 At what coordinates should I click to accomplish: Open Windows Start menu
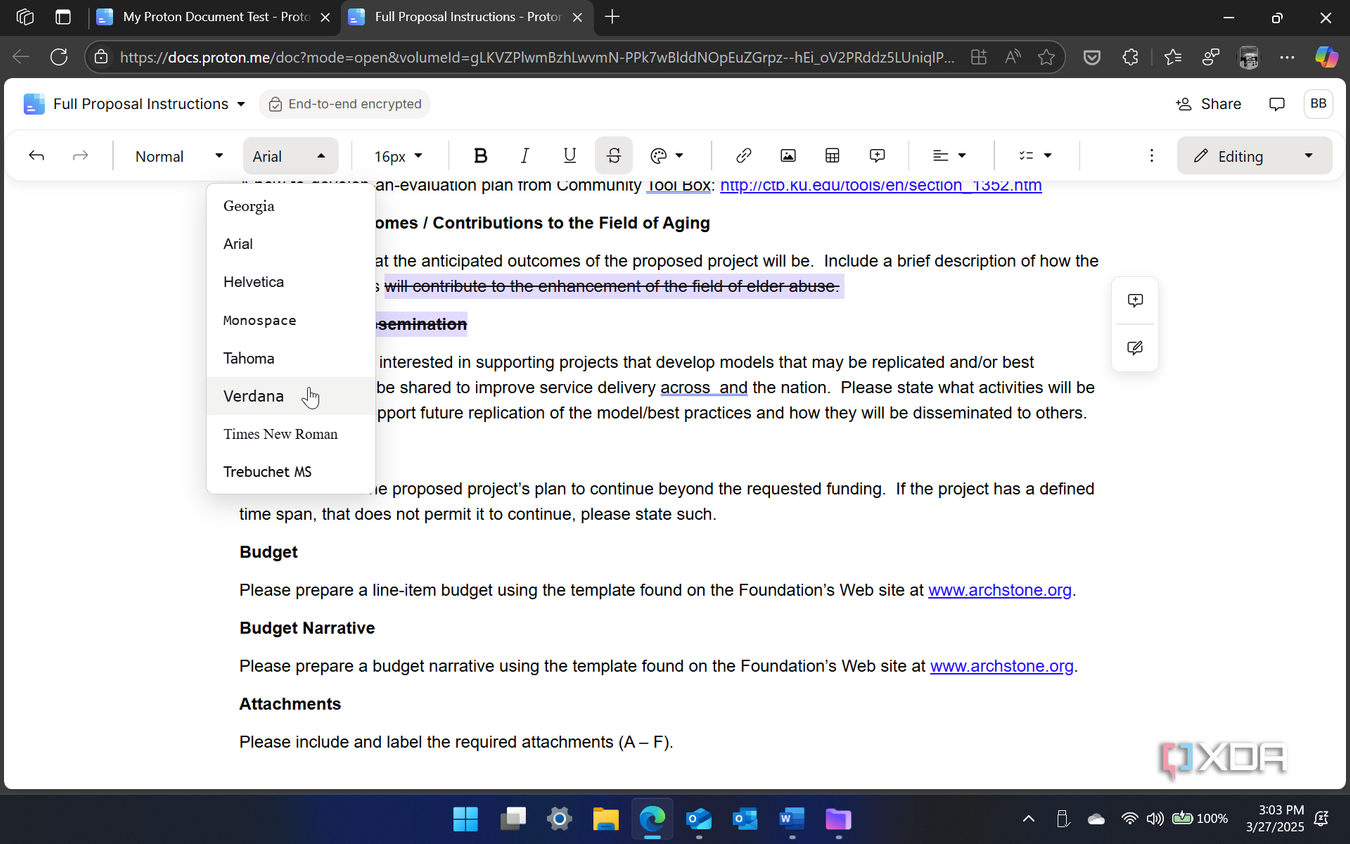click(x=465, y=819)
